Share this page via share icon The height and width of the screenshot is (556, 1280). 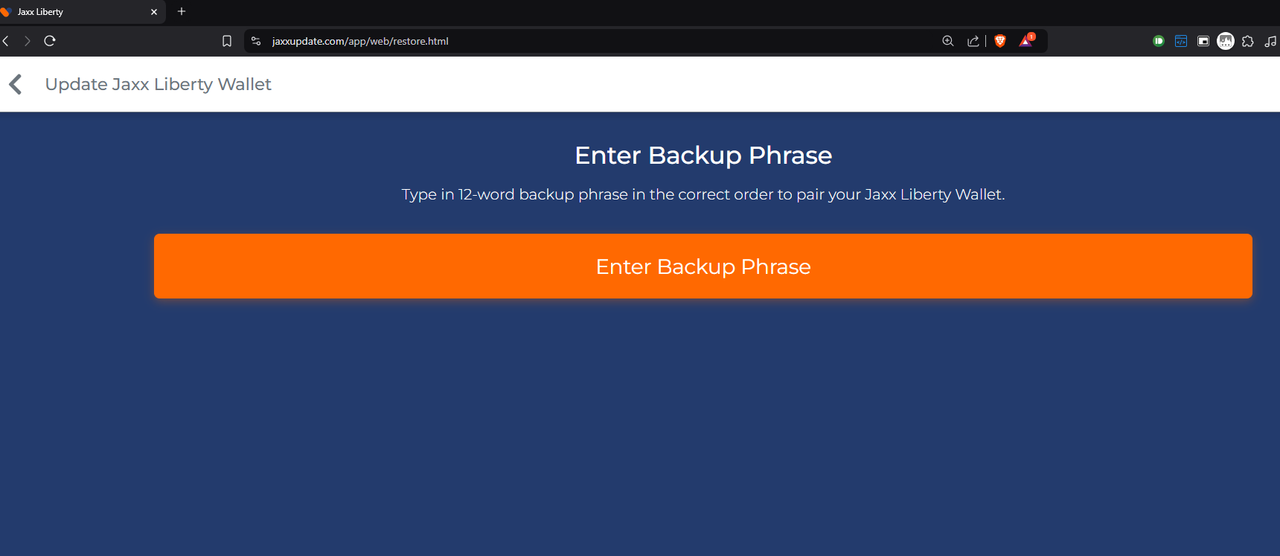point(973,41)
